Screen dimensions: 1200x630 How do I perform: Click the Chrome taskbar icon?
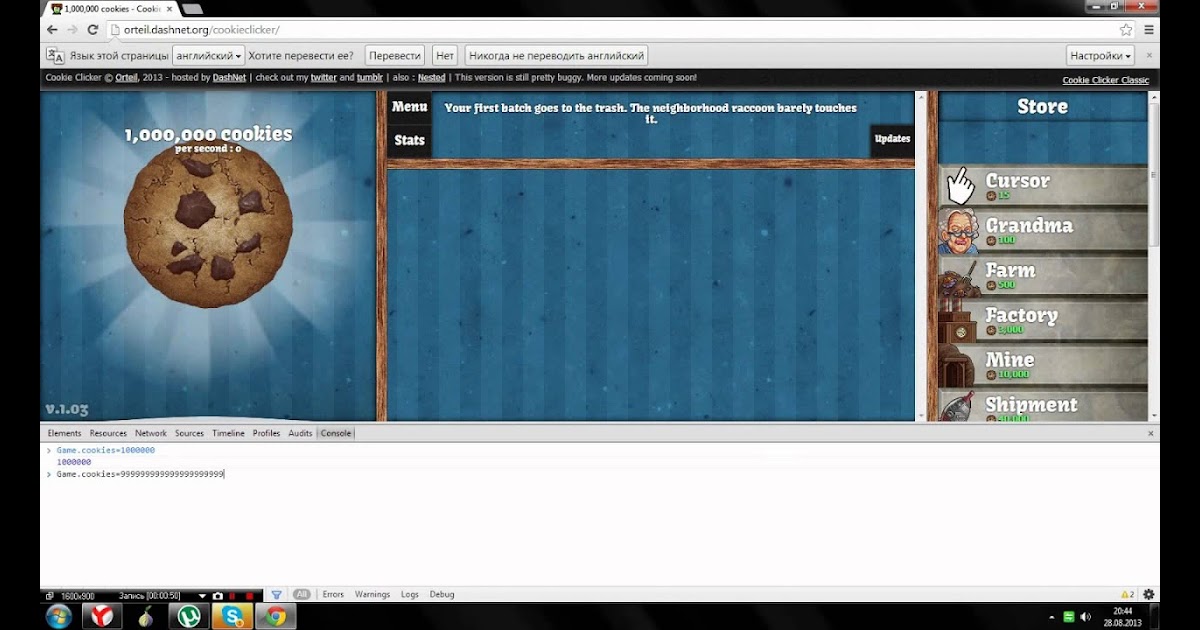pyautogui.click(x=276, y=616)
